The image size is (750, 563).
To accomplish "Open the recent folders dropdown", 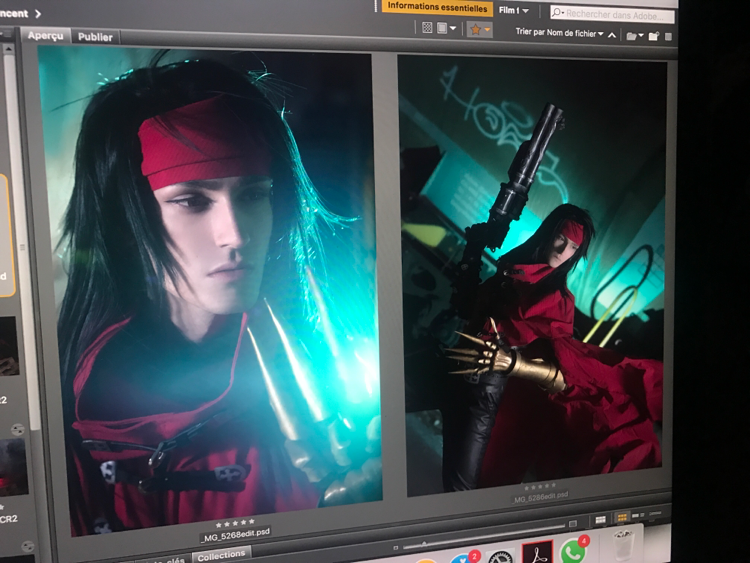I will [635, 36].
